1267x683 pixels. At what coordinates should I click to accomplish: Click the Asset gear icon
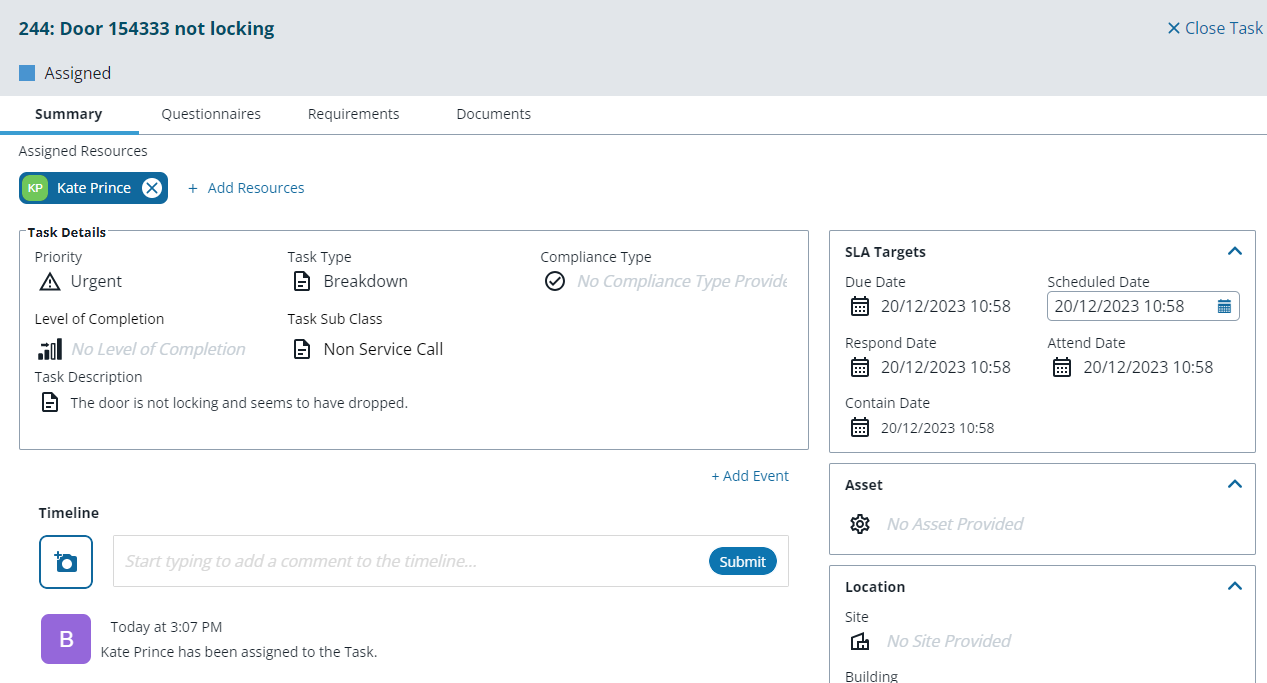[860, 524]
